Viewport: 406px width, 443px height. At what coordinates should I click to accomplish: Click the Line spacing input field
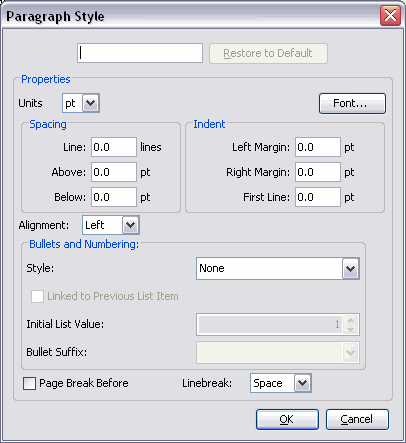click(x=114, y=147)
